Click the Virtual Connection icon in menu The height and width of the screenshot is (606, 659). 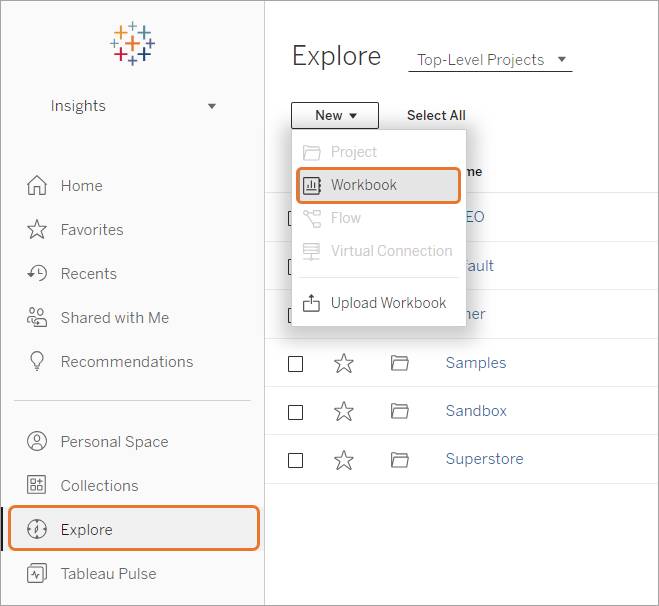311,251
